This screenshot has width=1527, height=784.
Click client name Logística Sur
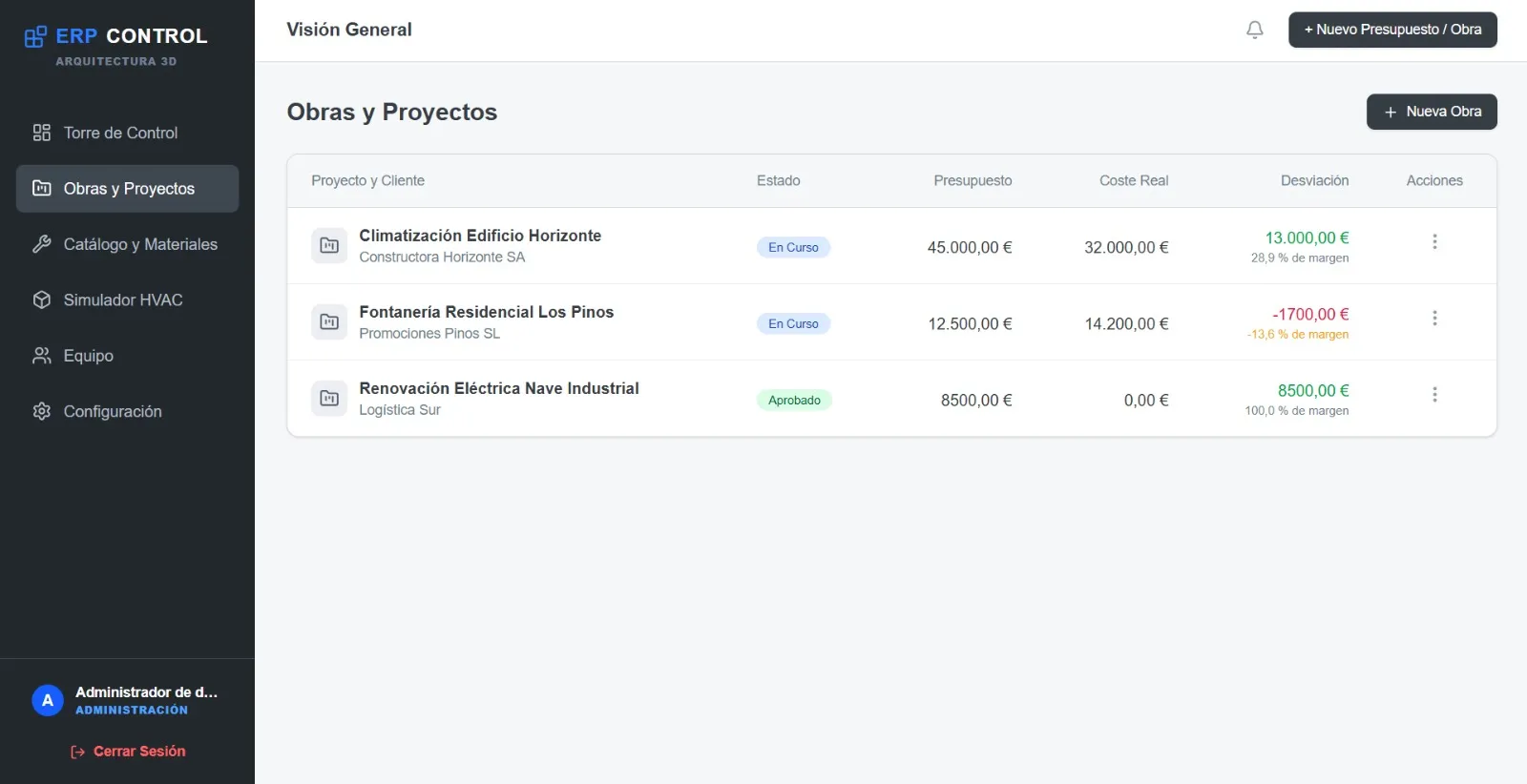[400, 410]
